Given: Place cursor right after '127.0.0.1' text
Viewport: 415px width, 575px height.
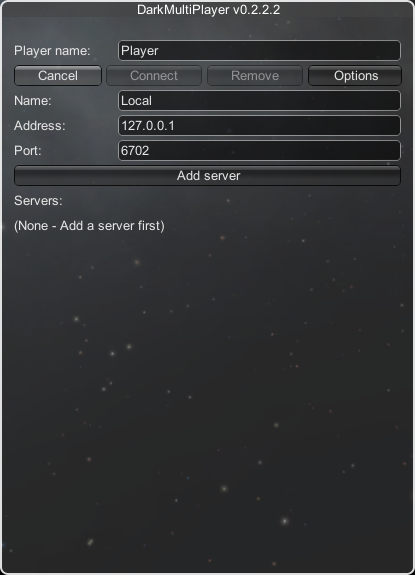Looking at the screenshot, I should 175,126.
